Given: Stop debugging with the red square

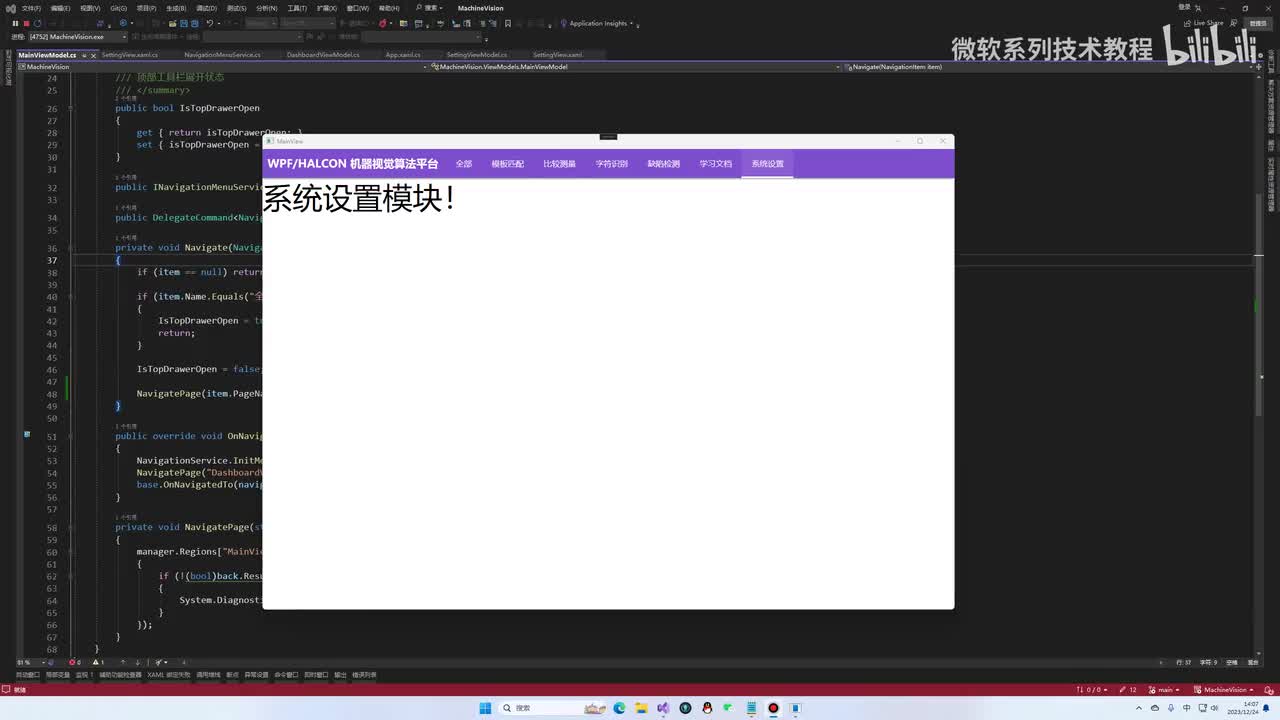Looking at the screenshot, I should (26, 23).
